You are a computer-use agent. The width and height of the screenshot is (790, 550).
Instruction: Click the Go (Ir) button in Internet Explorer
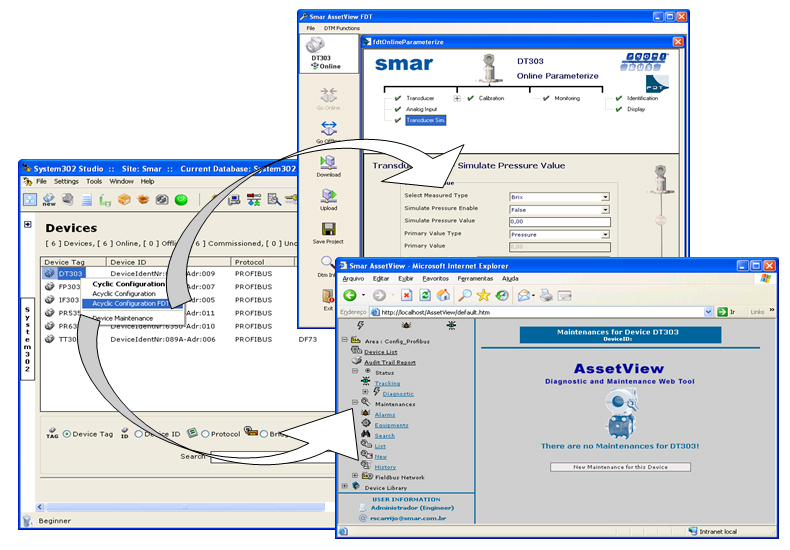pyautogui.click(x=726, y=312)
